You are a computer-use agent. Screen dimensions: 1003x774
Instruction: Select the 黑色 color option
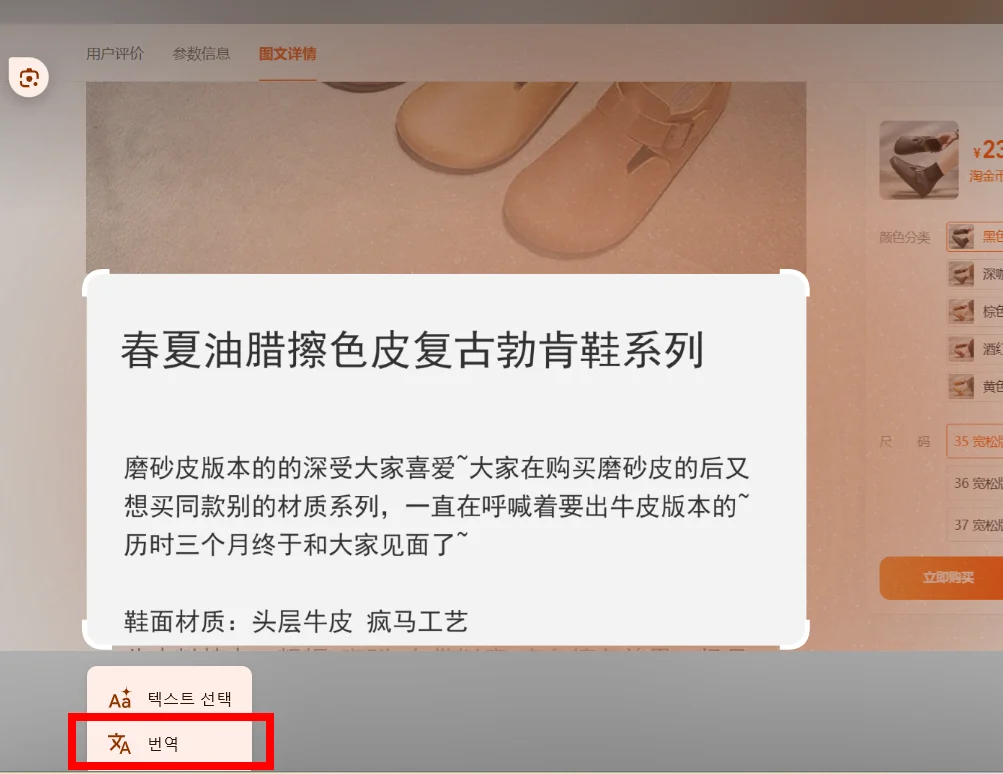tap(975, 237)
